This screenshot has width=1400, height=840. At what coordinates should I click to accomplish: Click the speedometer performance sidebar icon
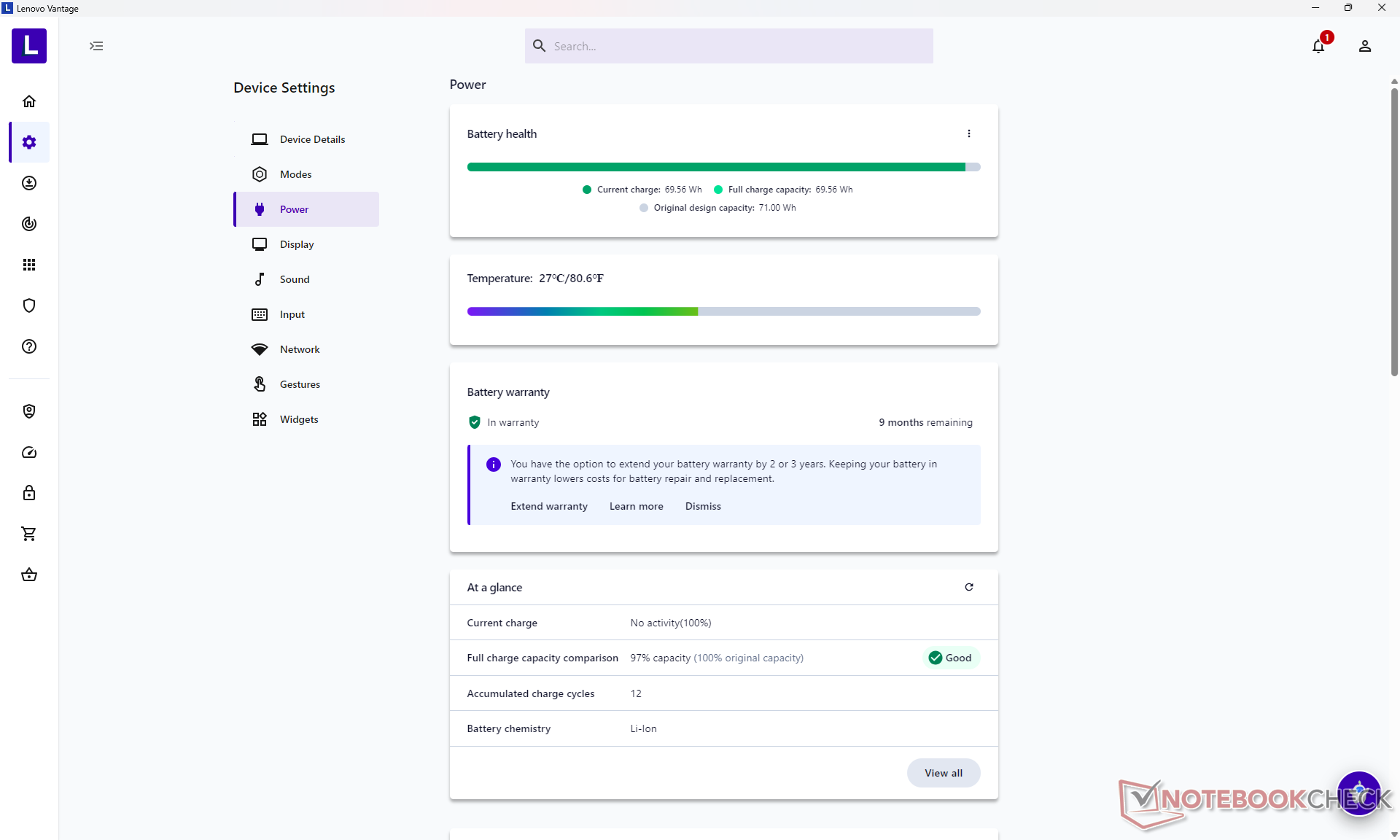tap(29, 452)
